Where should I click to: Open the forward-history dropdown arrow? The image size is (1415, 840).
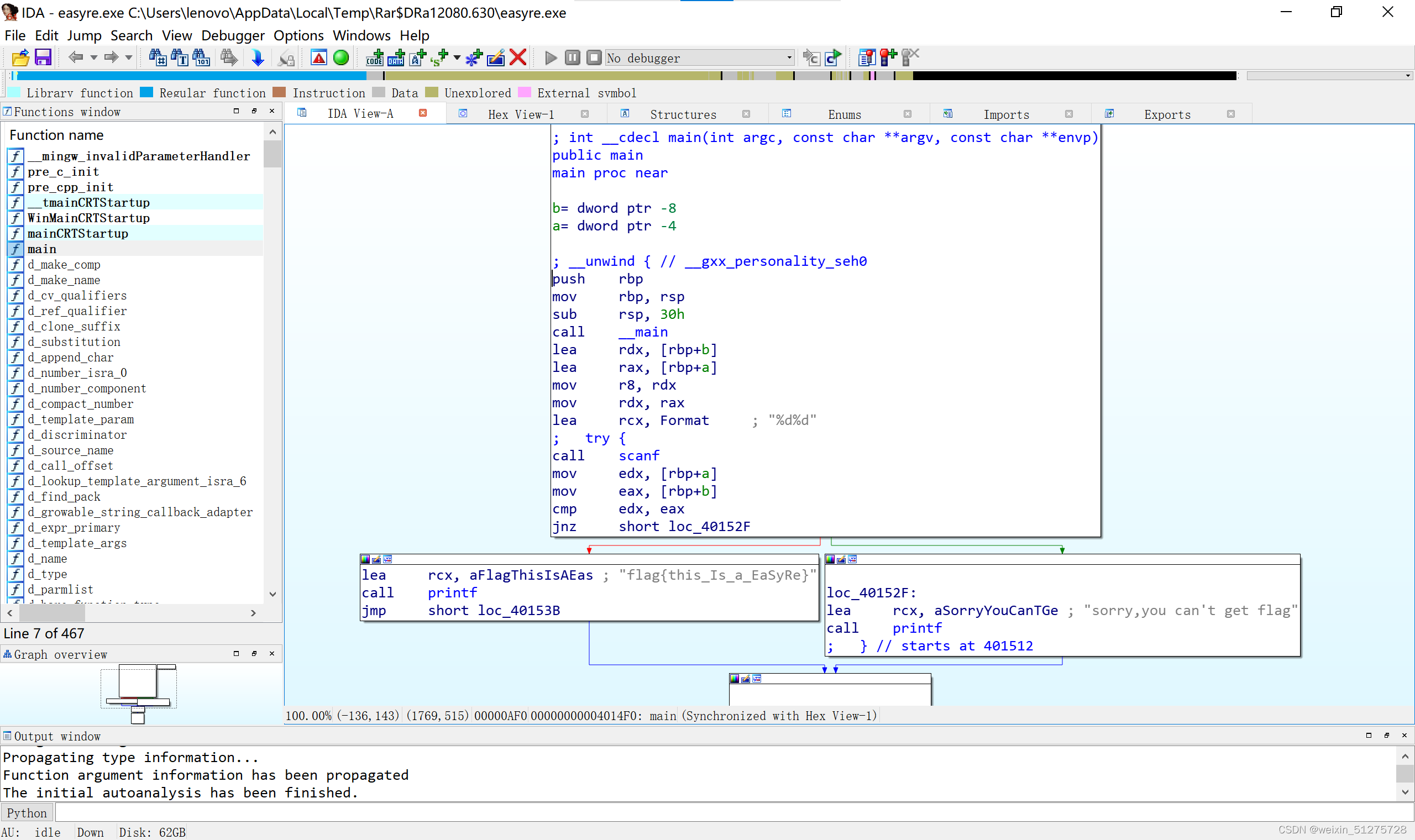129,57
